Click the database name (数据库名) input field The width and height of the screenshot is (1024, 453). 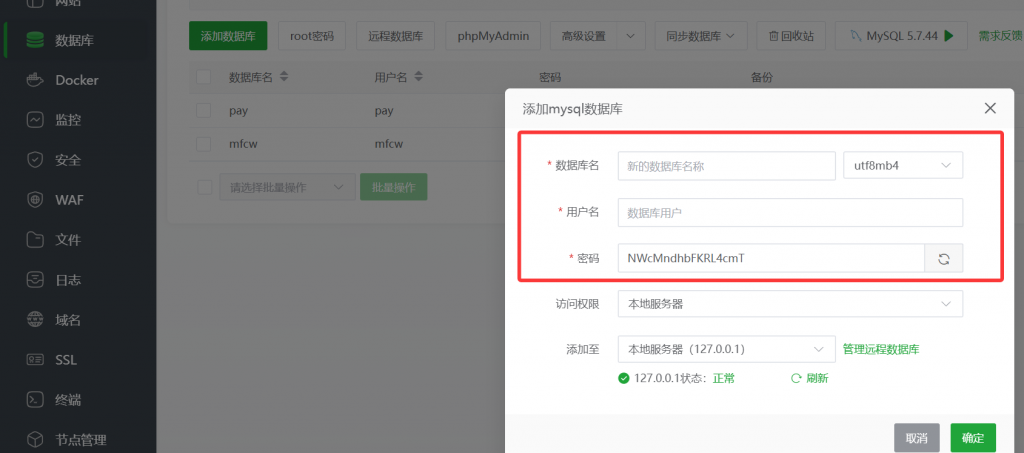726,166
